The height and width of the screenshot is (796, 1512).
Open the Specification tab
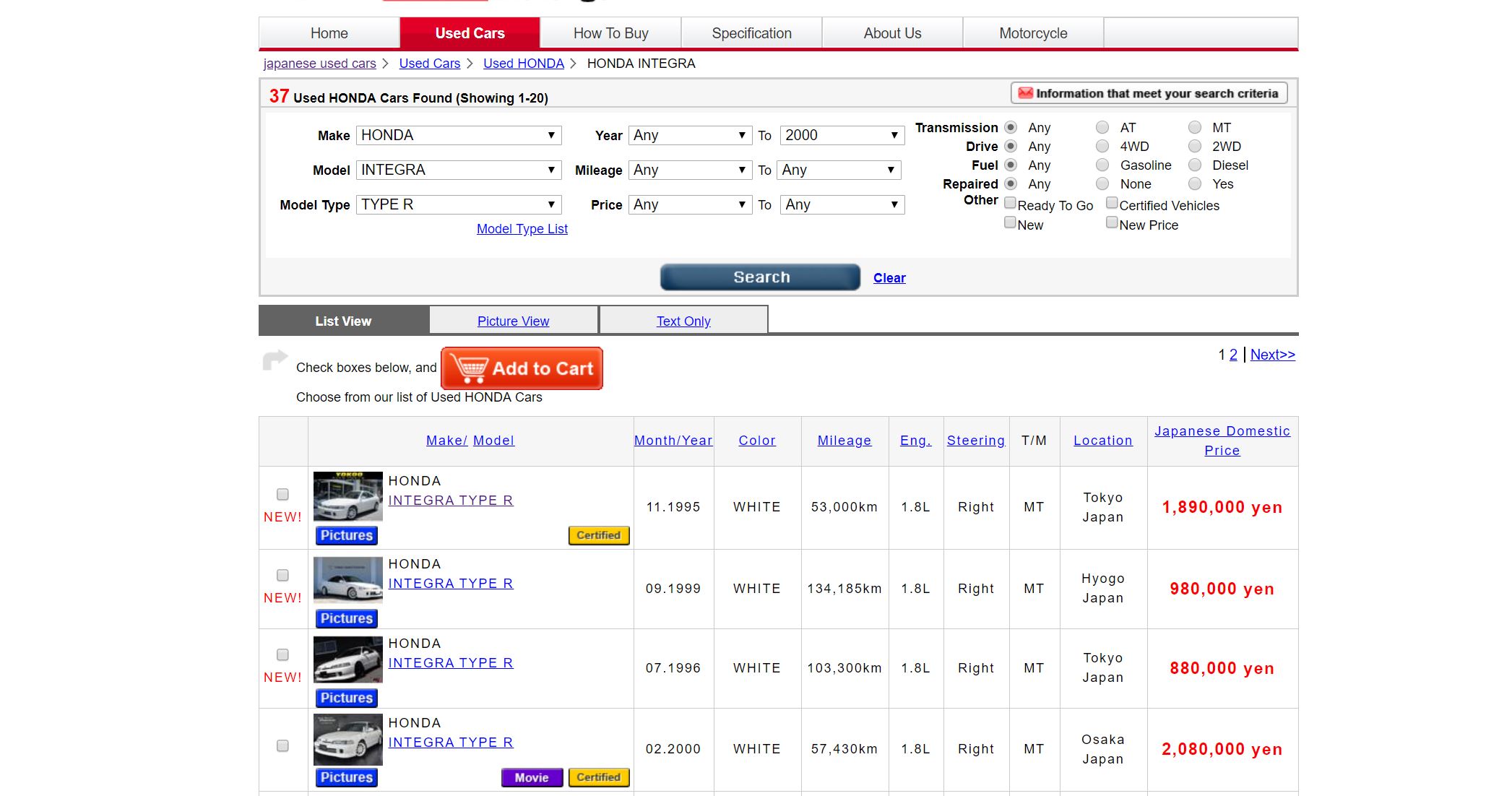[x=751, y=33]
